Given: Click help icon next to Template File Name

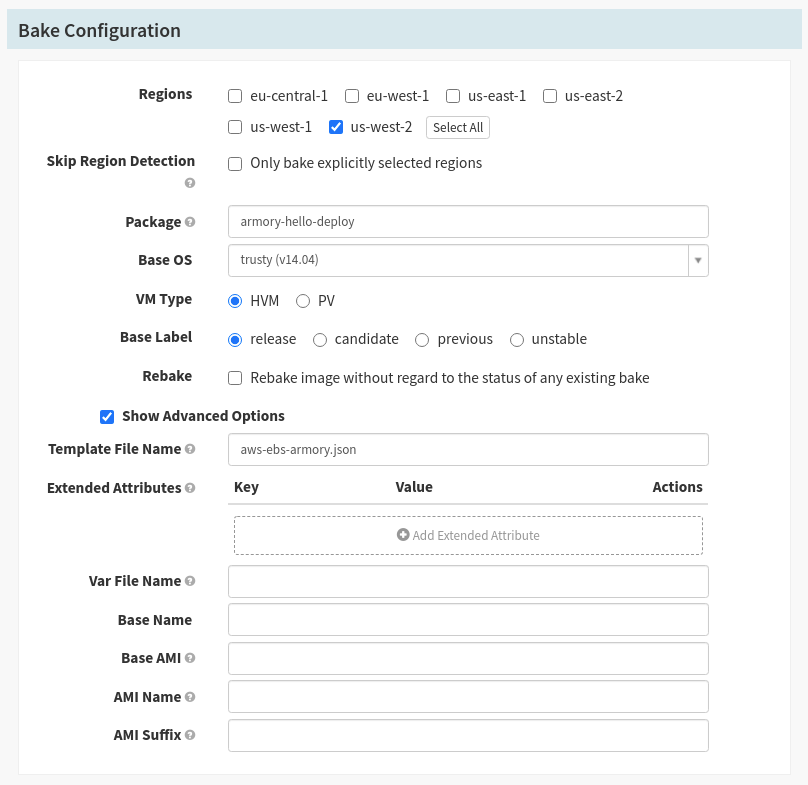Looking at the screenshot, I should point(190,450).
